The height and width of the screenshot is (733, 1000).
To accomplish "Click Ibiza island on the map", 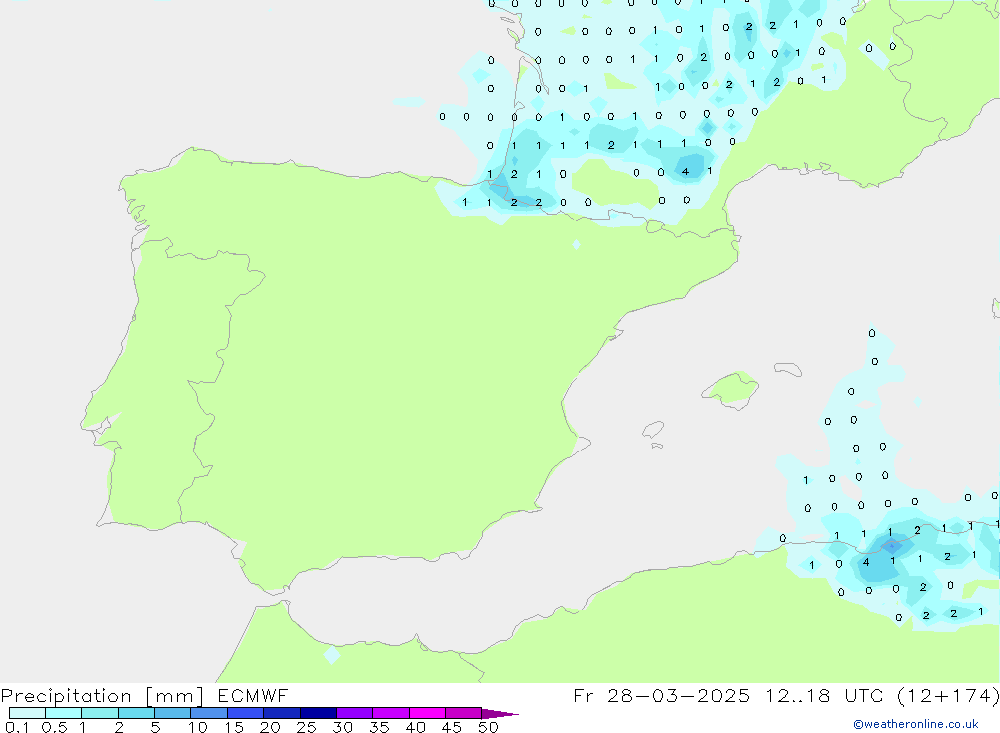I will [x=653, y=430].
